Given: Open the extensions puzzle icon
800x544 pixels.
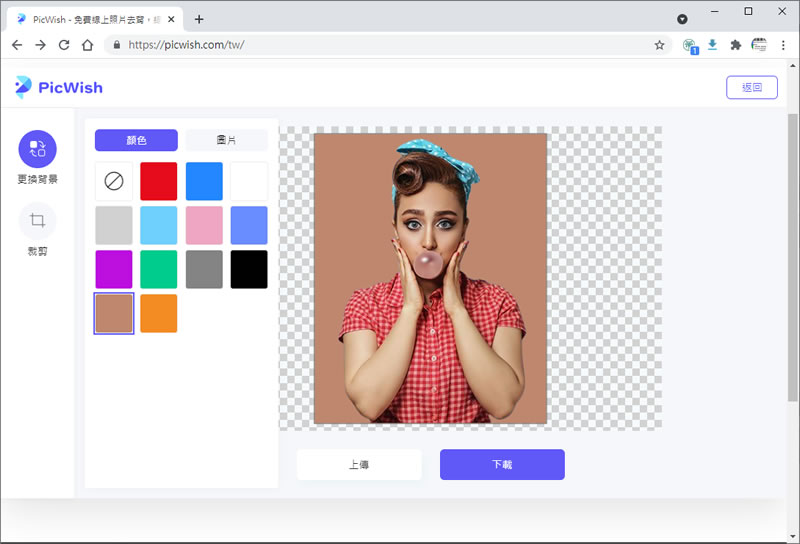Looking at the screenshot, I should (735, 45).
